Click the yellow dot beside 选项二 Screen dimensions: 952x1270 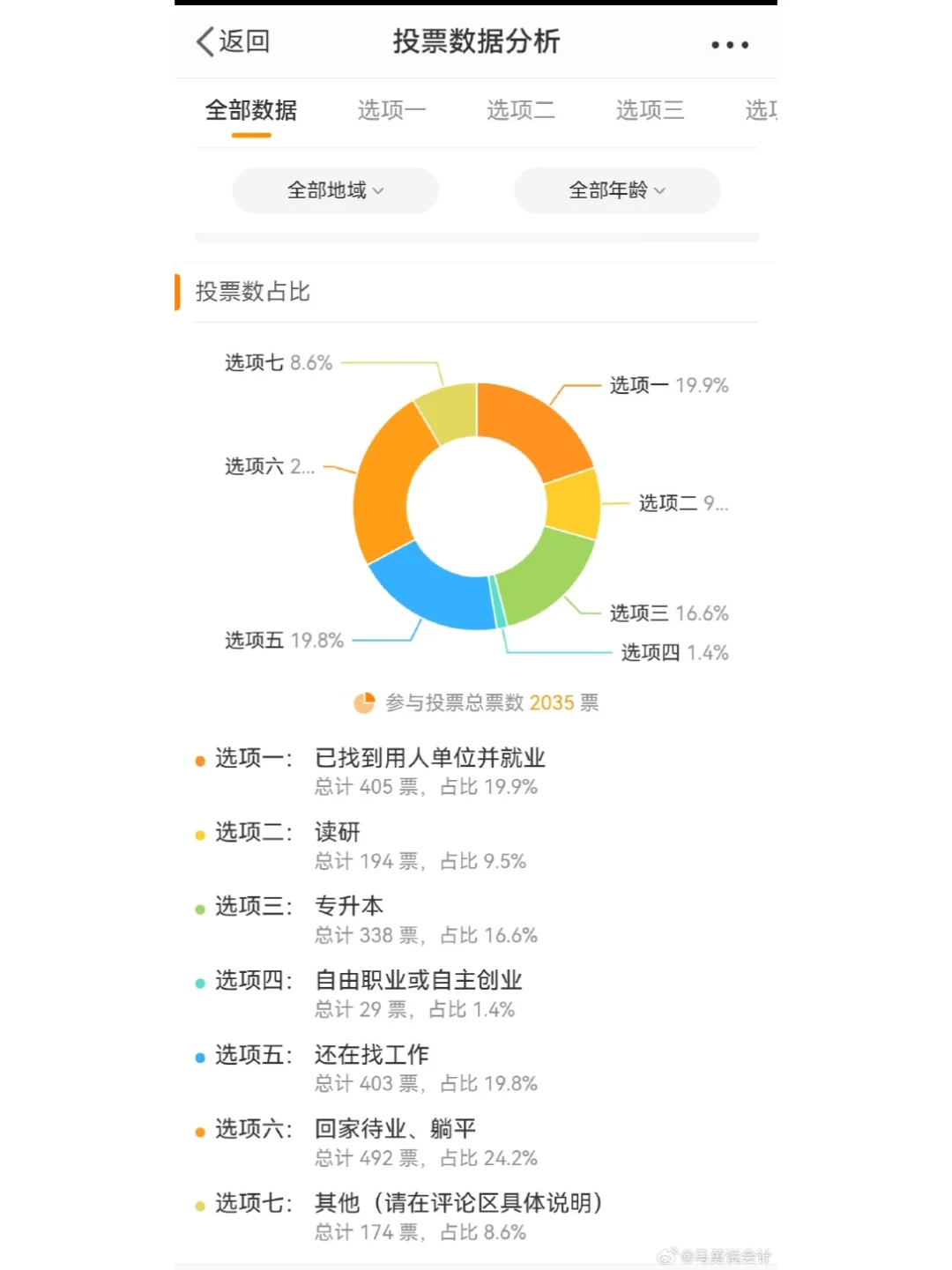tap(200, 835)
